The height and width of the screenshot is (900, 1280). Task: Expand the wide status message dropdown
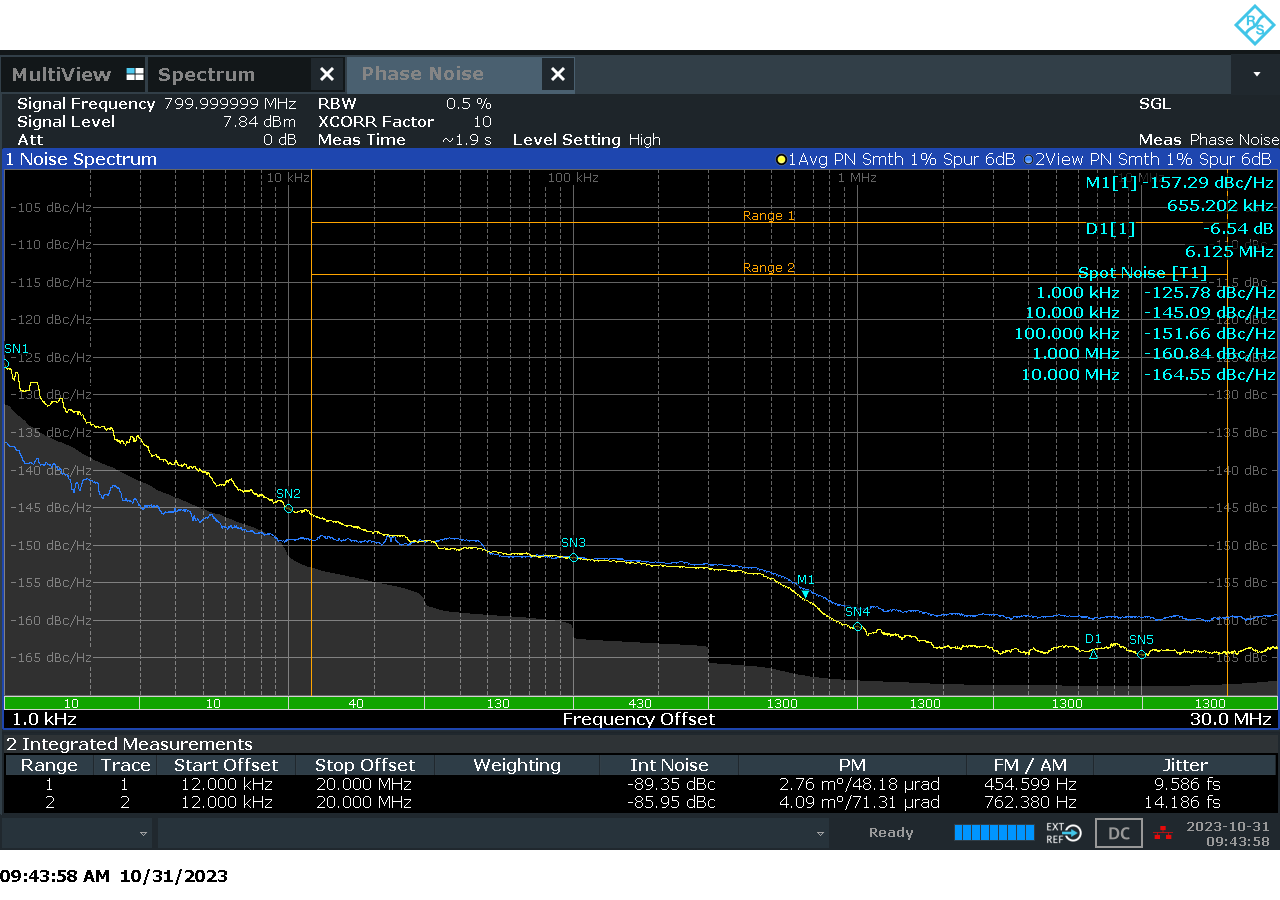click(821, 833)
